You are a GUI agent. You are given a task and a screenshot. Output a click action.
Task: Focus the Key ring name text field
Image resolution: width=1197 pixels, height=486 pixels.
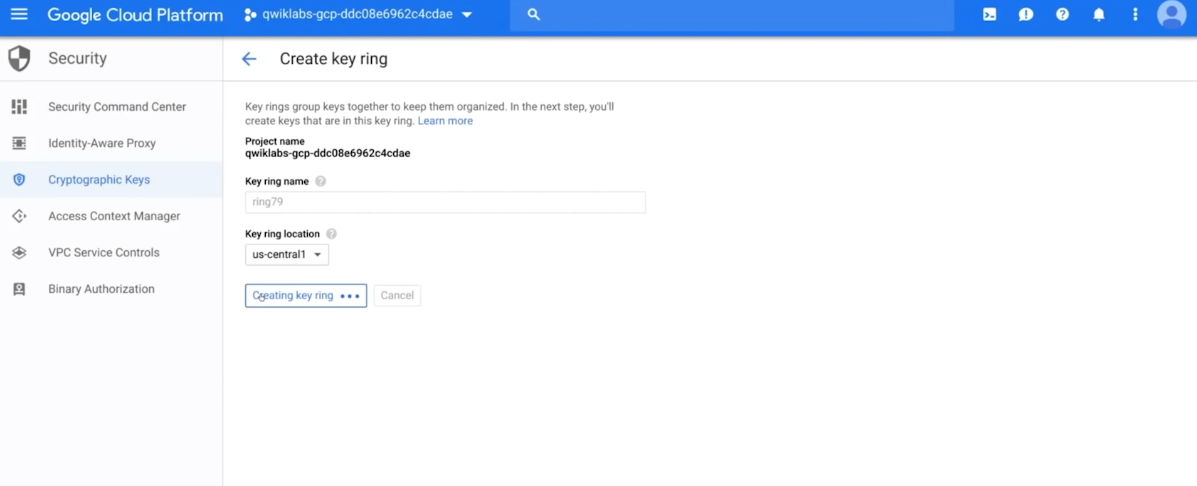tap(445, 202)
